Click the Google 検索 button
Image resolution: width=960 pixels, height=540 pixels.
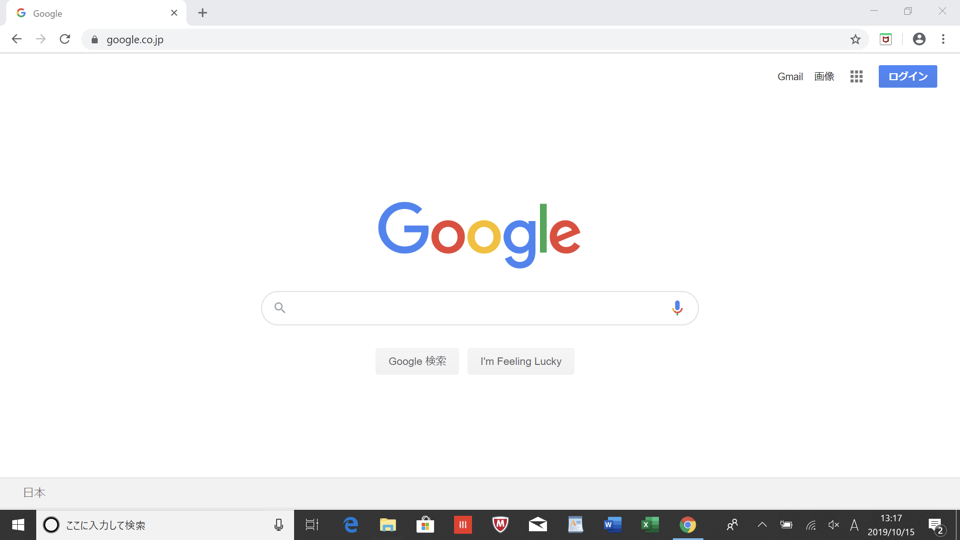(417, 361)
